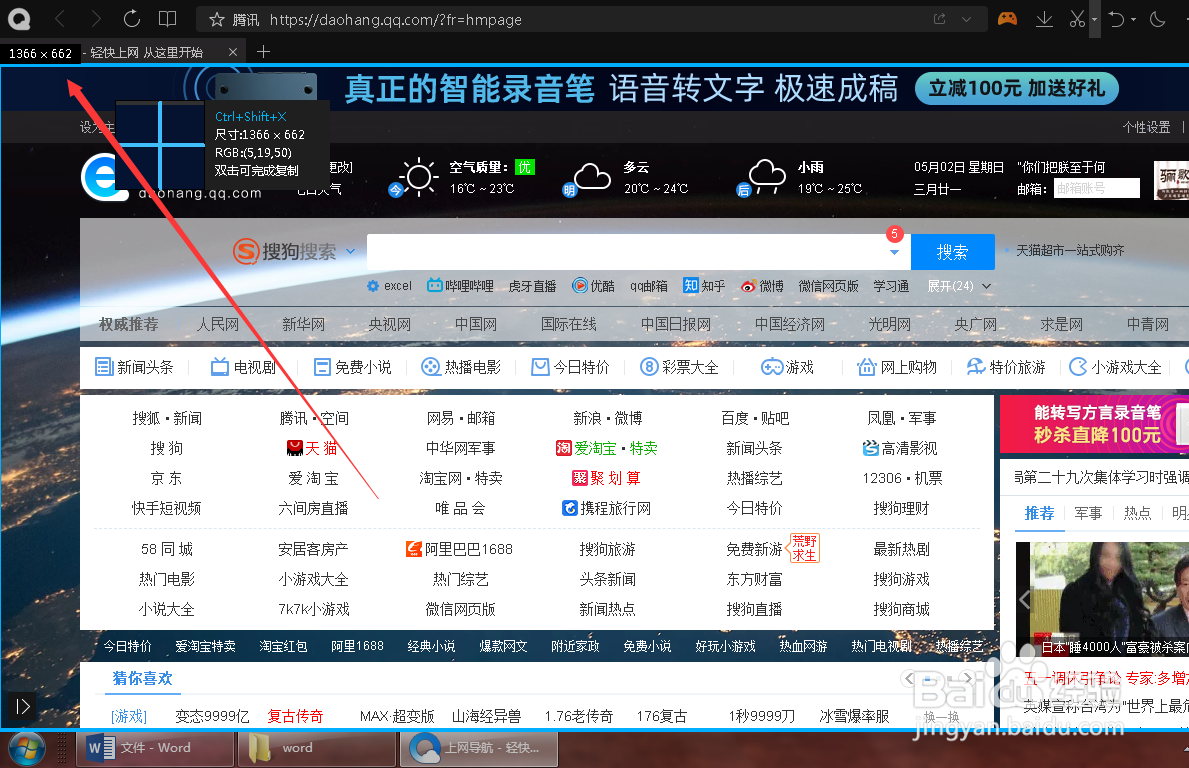Open the scissors tool dropdown arrow
This screenshot has width=1189, height=768.
click(x=1094, y=19)
